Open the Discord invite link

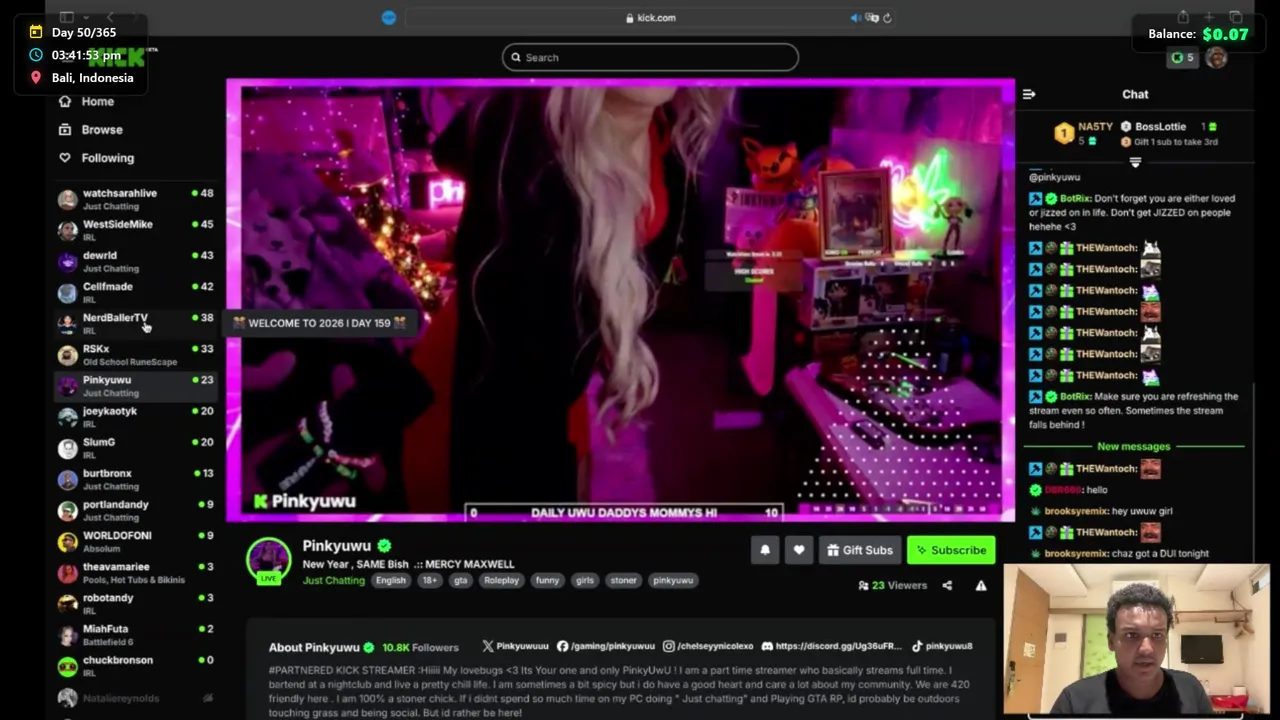coord(831,646)
